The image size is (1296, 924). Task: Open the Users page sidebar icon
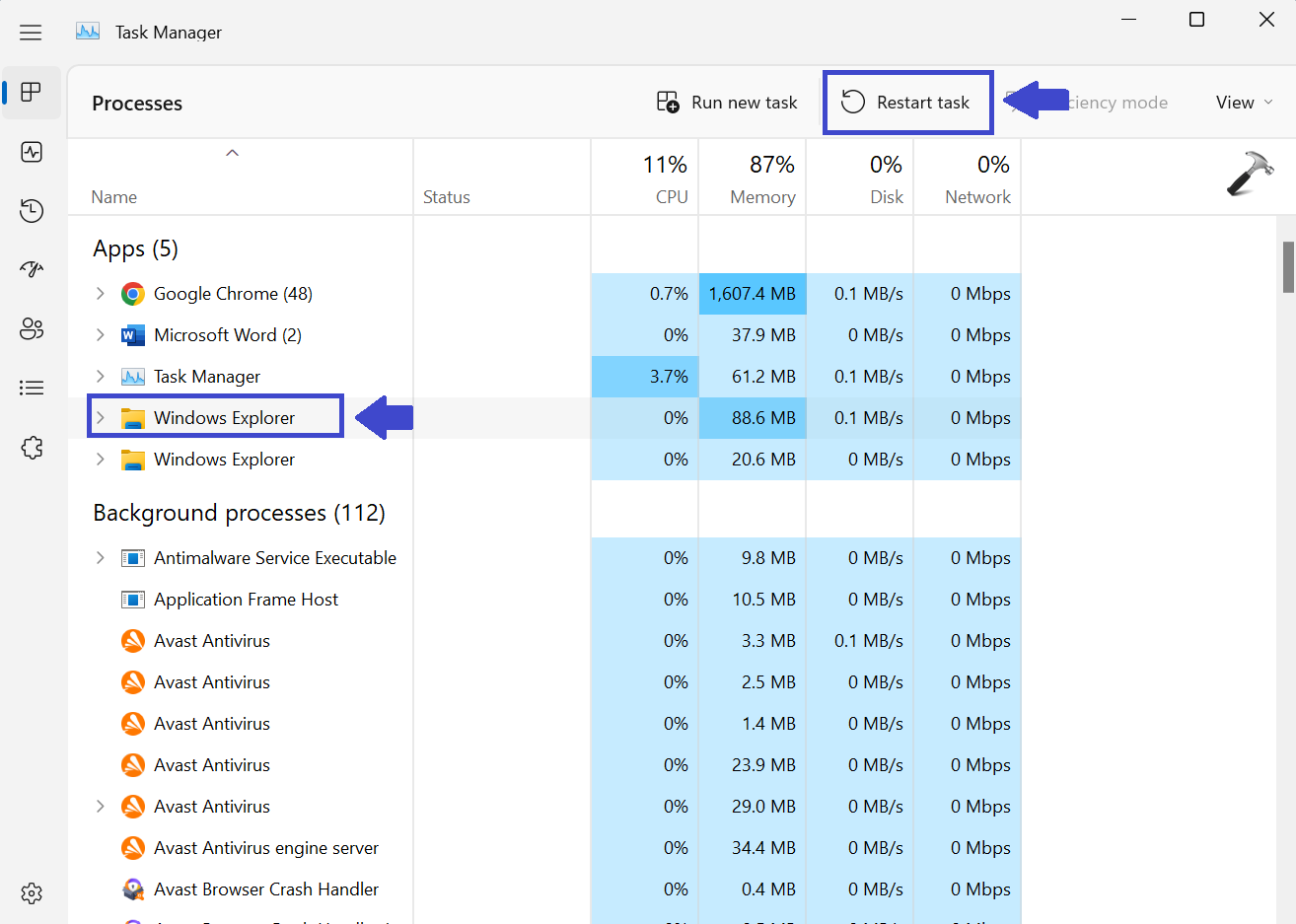tap(32, 328)
